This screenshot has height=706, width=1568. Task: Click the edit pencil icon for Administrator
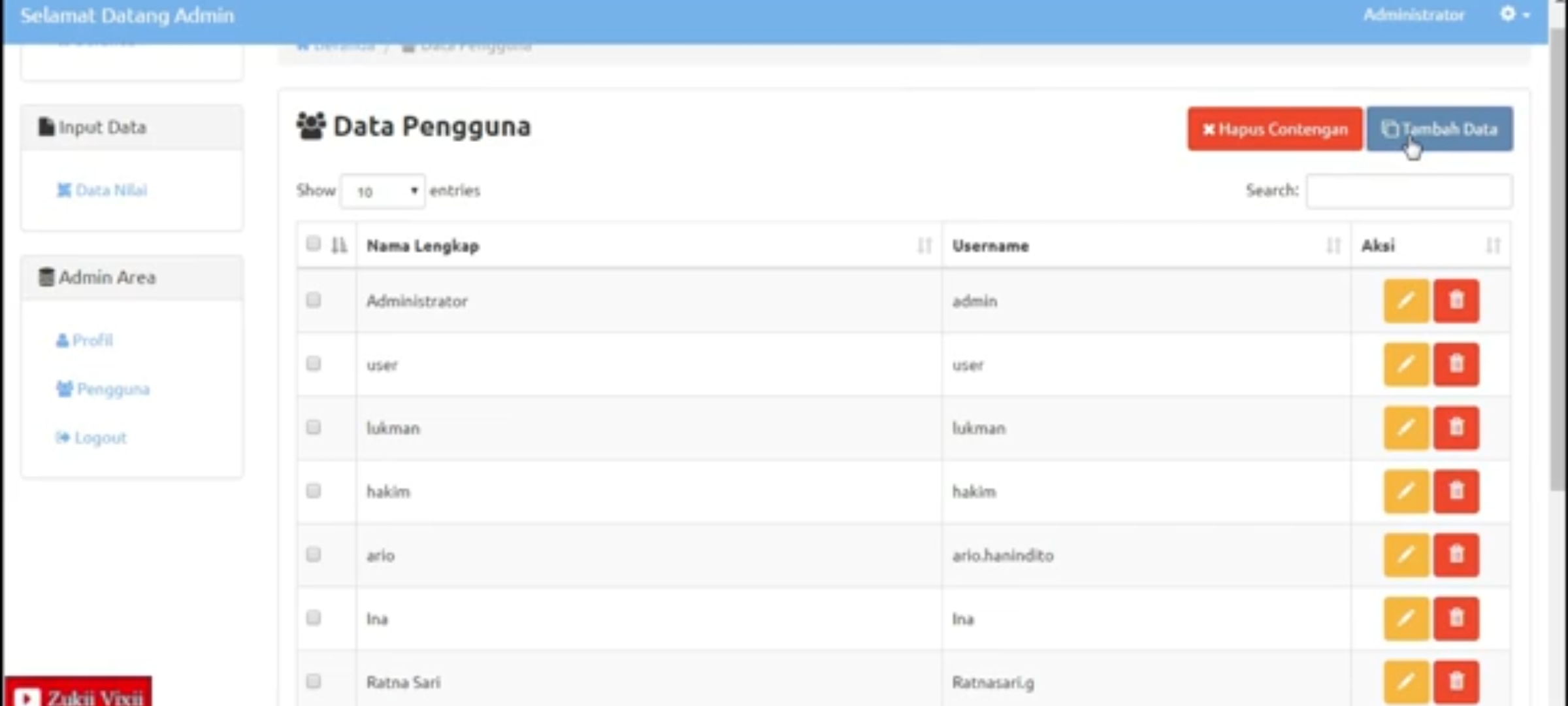(x=1406, y=301)
